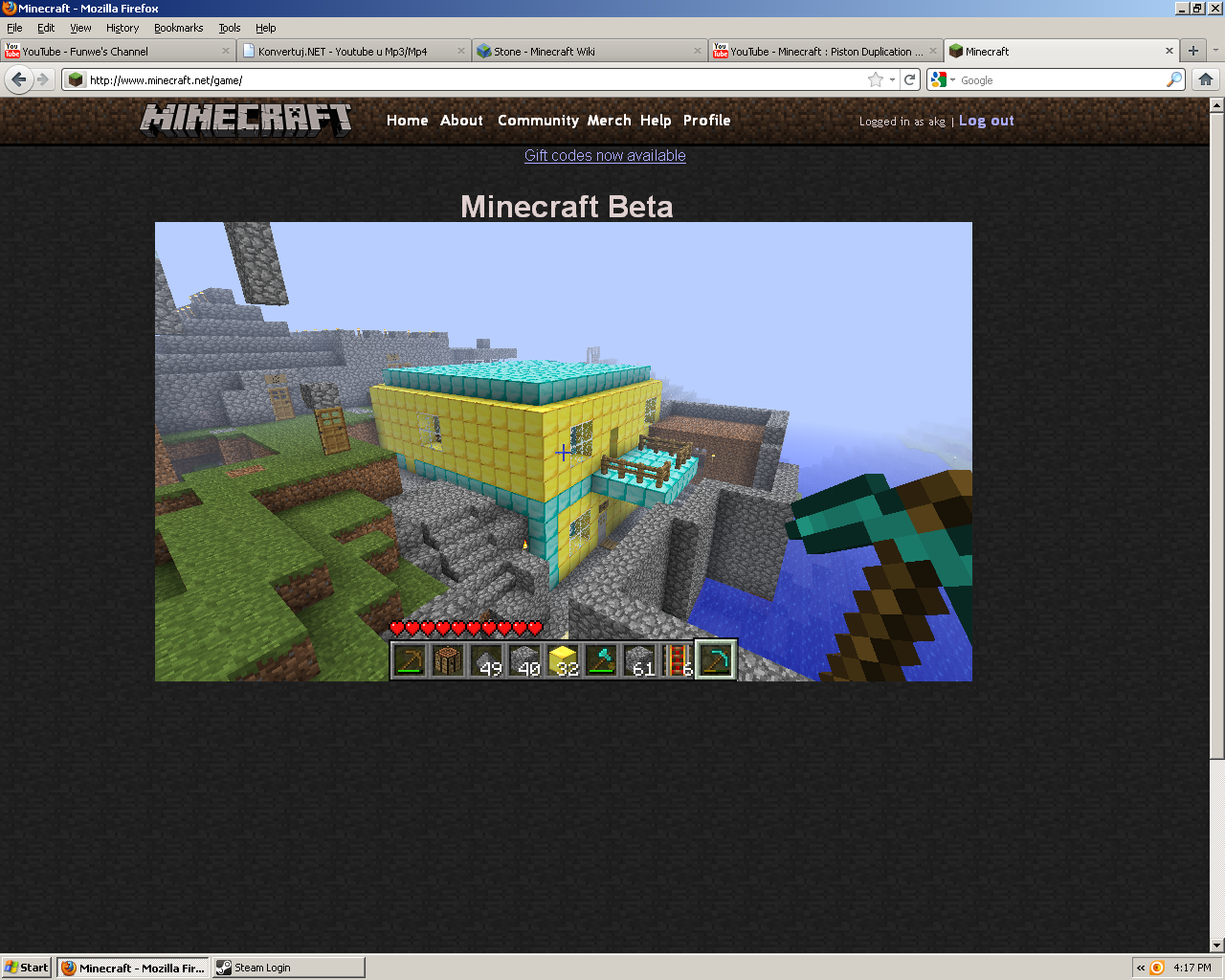Click the Home link in the Minecraft site header
This screenshot has height=980, width=1225.
click(x=408, y=121)
